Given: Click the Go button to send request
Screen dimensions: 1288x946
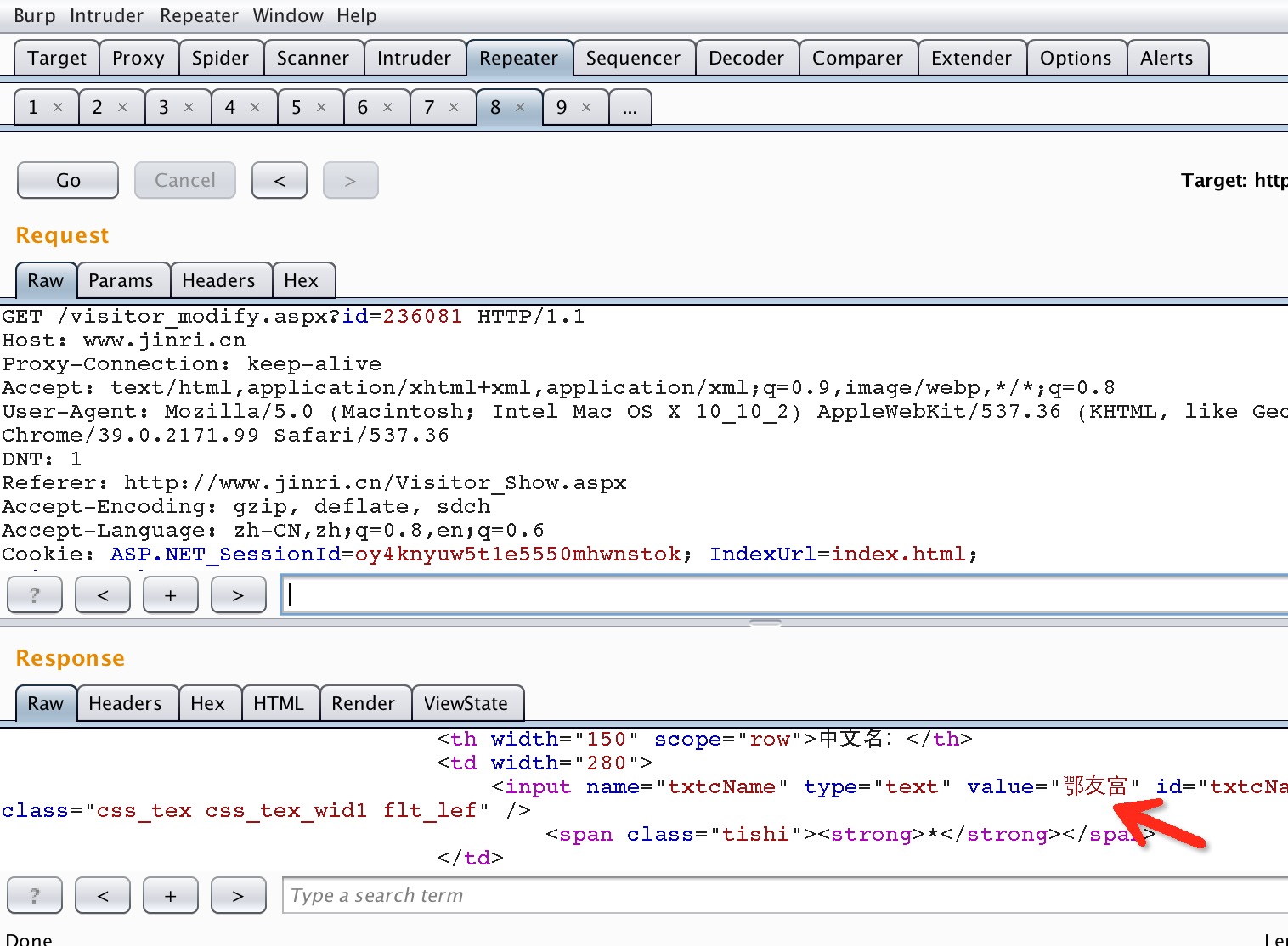Looking at the screenshot, I should coord(68,180).
